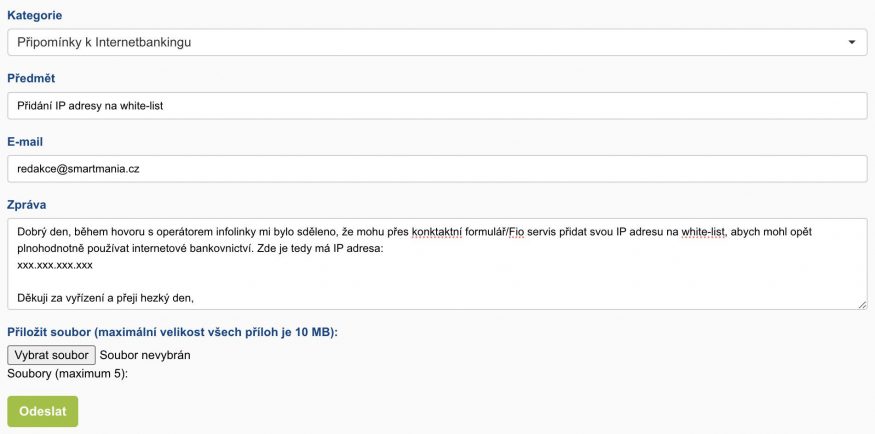Click the underlined 'white-list' word in the message body
The height and width of the screenshot is (434, 875).
pos(705,232)
